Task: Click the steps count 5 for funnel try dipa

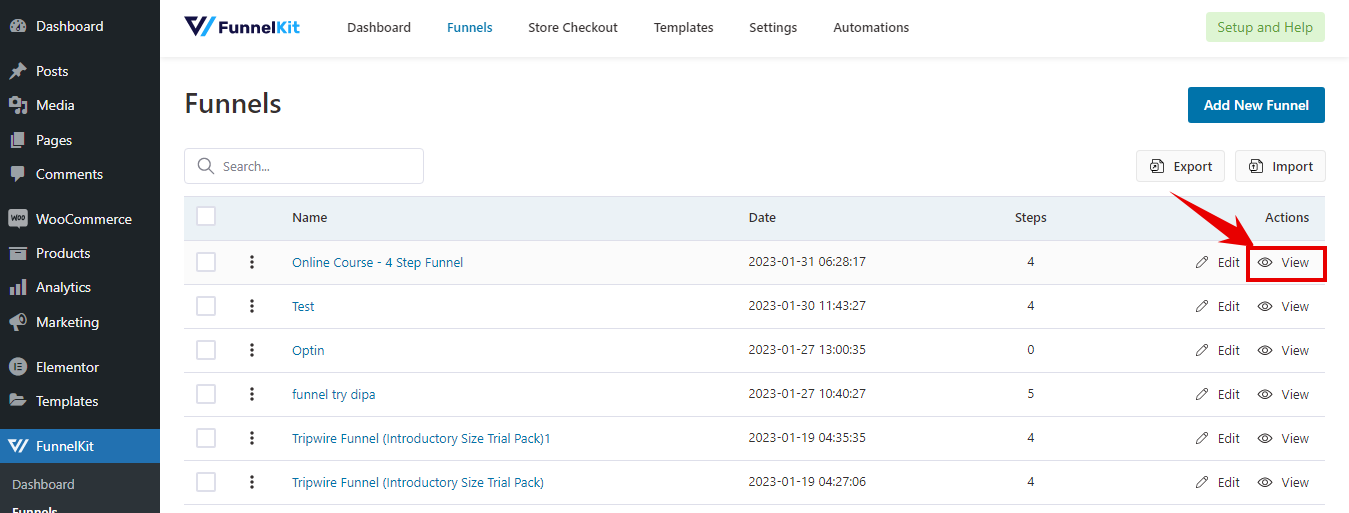Action: (1030, 394)
